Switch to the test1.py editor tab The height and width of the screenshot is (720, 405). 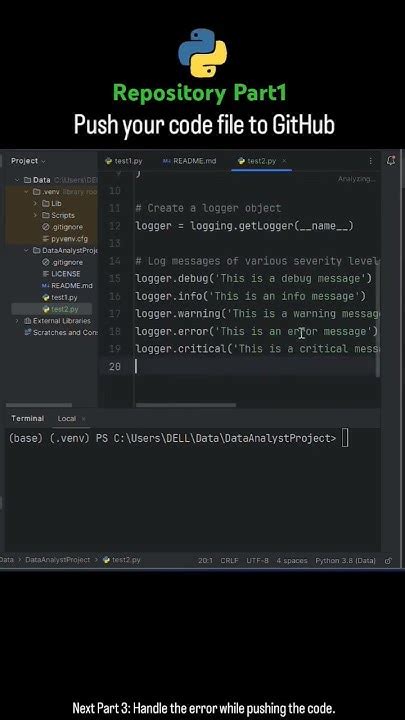click(124, 161)
